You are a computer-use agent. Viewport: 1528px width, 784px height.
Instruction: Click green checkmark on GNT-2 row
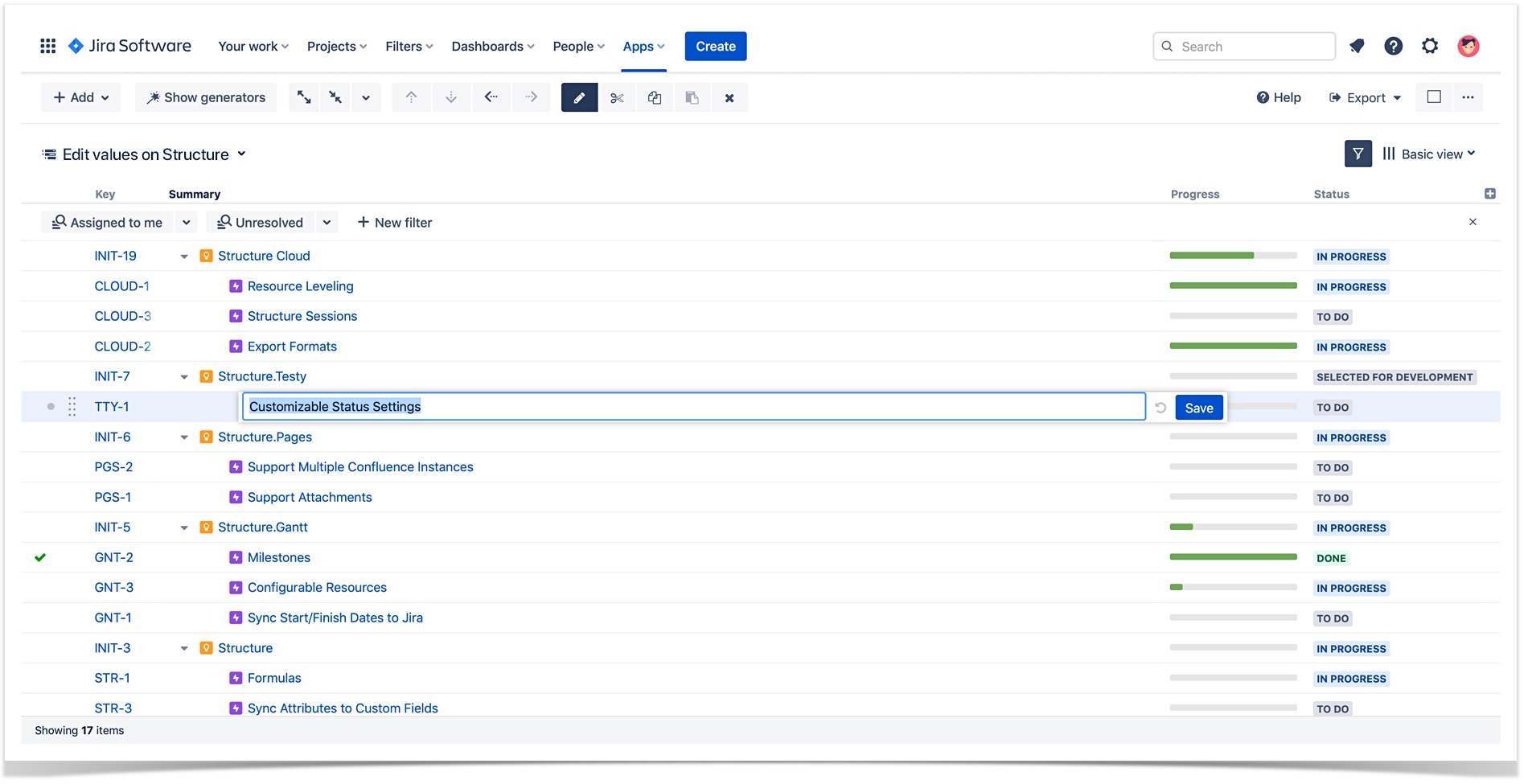pos(40,557)
